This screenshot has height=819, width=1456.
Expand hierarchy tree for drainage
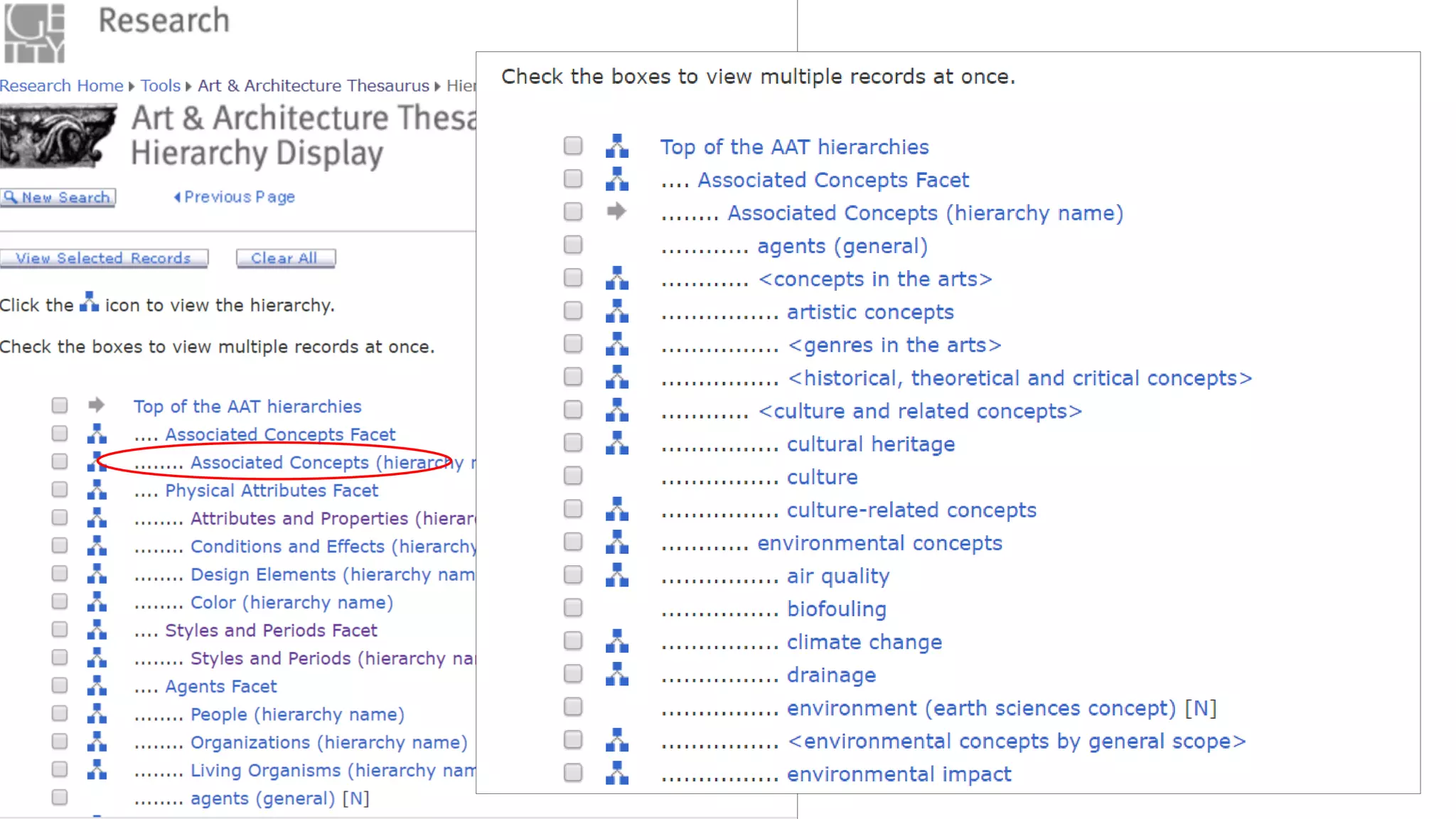click(616, 675)
